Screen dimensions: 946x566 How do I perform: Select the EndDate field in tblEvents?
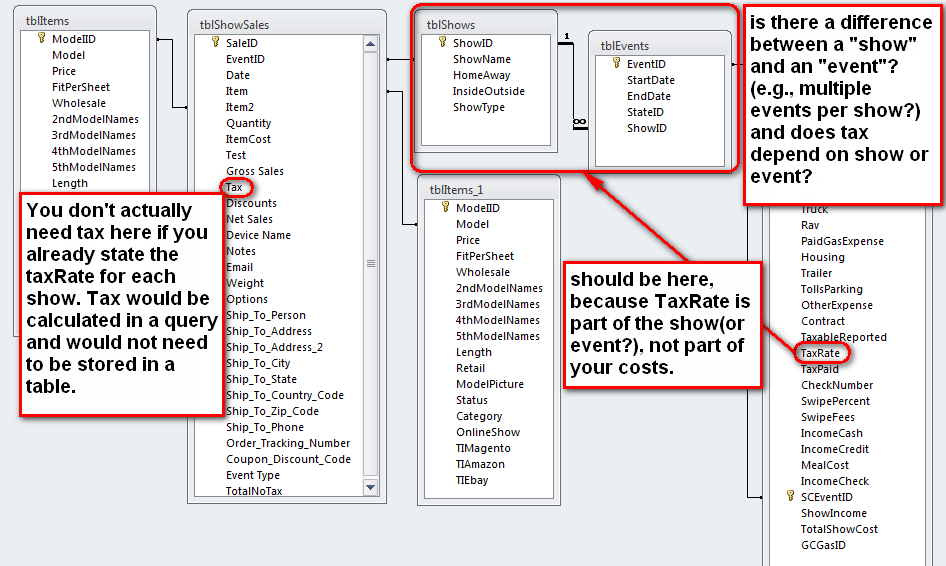649,96
